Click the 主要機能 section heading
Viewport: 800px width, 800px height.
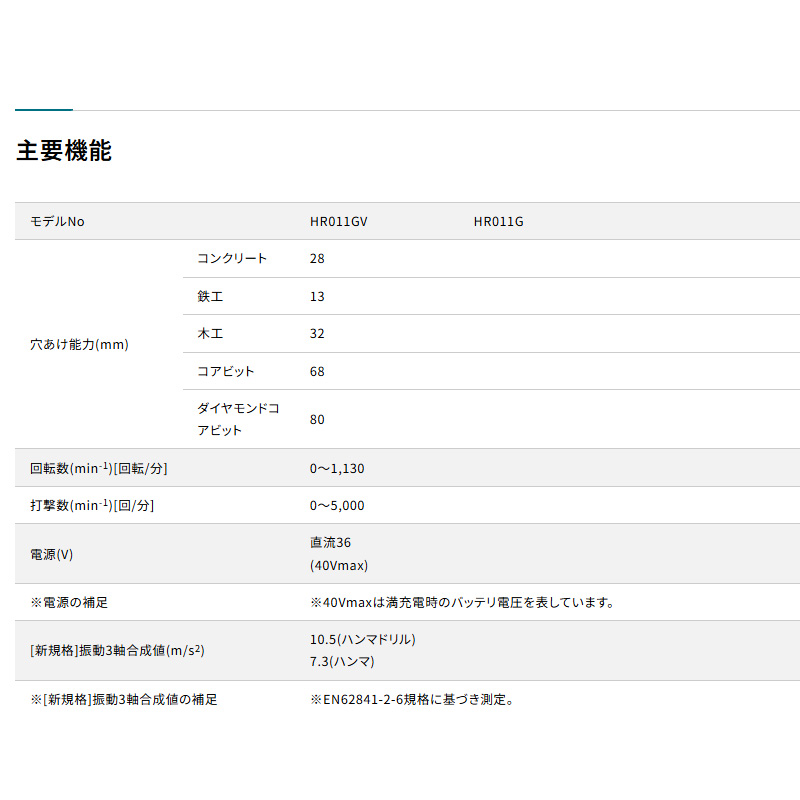[x=64, y=151]
